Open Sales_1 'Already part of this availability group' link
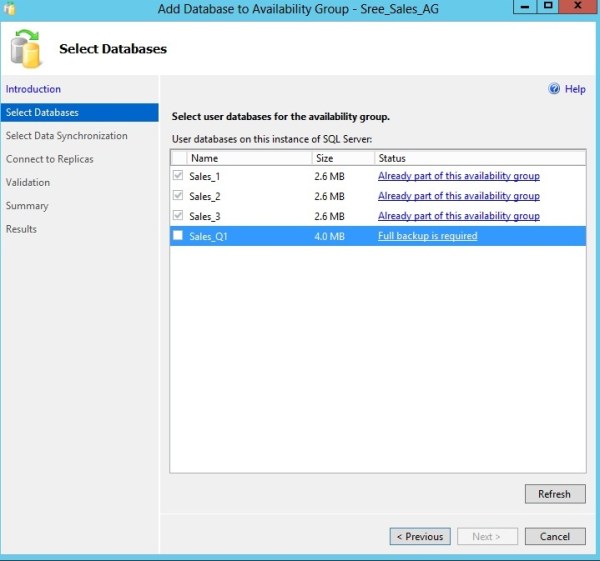This screenshot has width=600, height=561. coord(458,176)
